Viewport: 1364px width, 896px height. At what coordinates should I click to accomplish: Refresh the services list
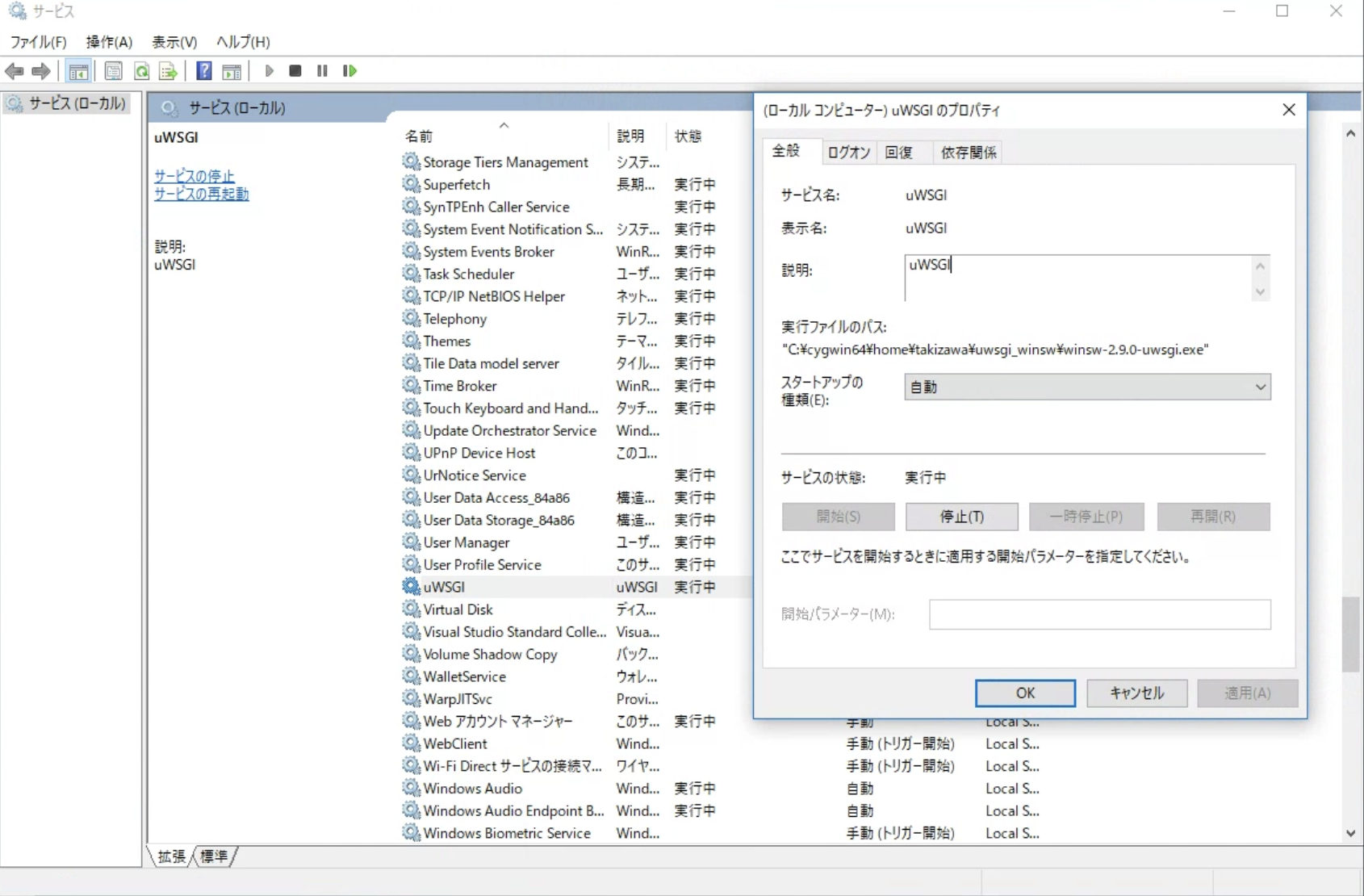point(141,71)
